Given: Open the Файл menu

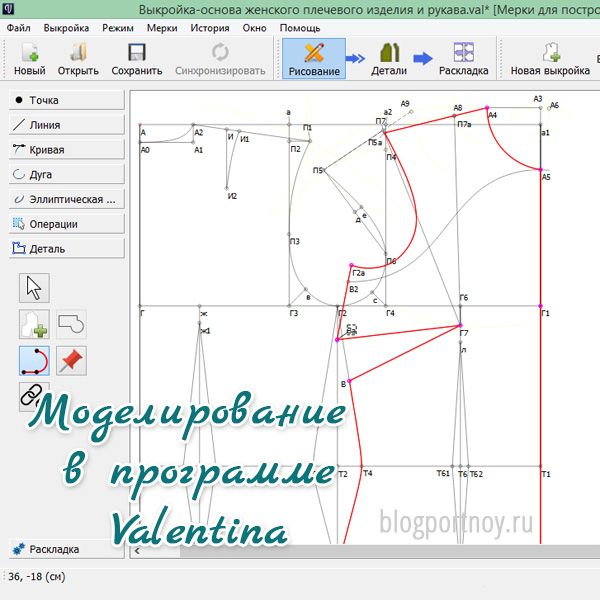Looking at the screenshot, I should 18,28.
